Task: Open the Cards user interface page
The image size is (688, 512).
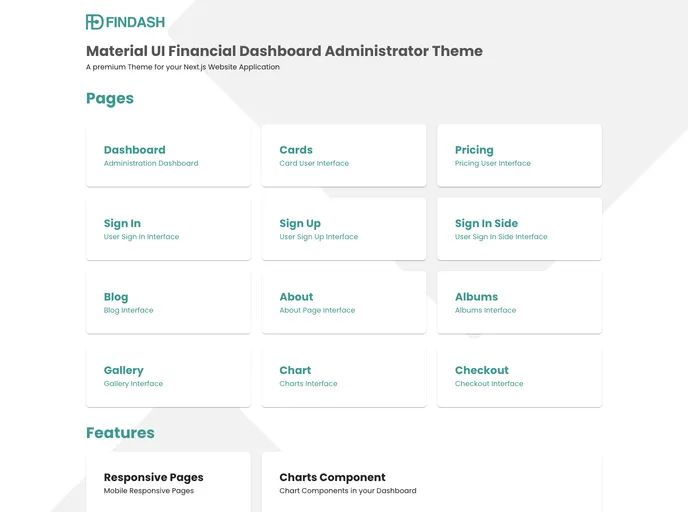Action: (x=343, y=155)
